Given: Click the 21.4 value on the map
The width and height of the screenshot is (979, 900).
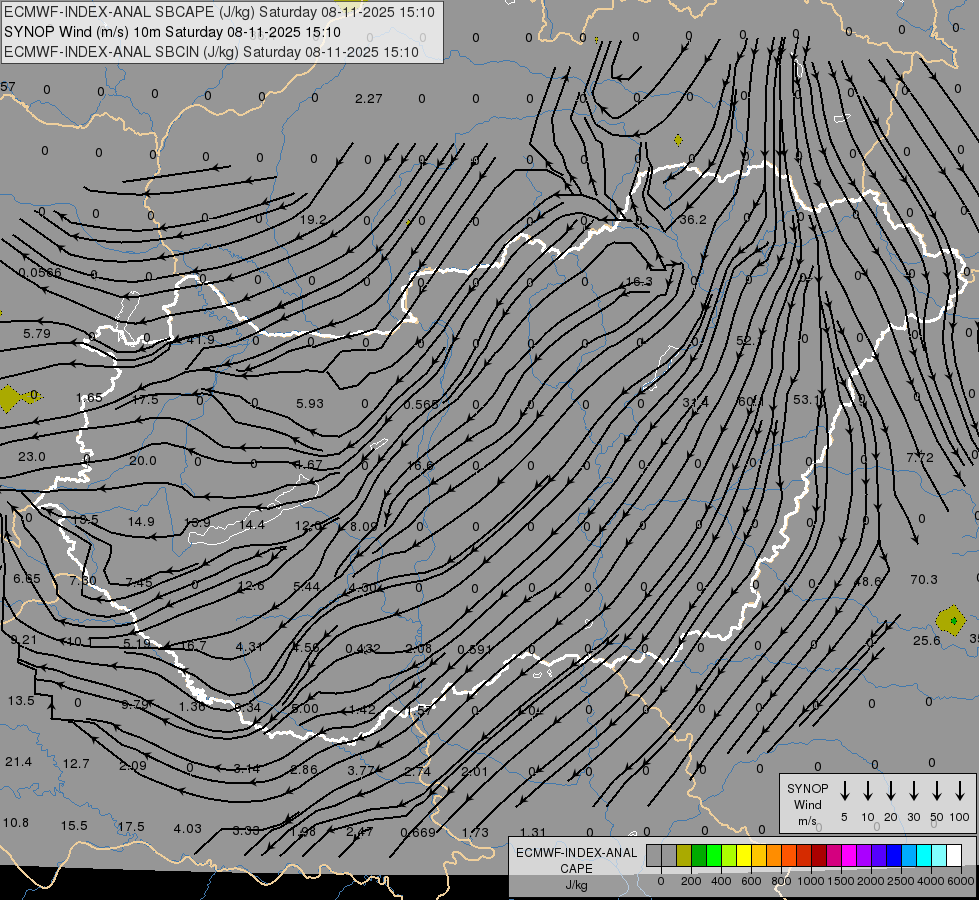Looking at the screenshot, I should (18, 761).
